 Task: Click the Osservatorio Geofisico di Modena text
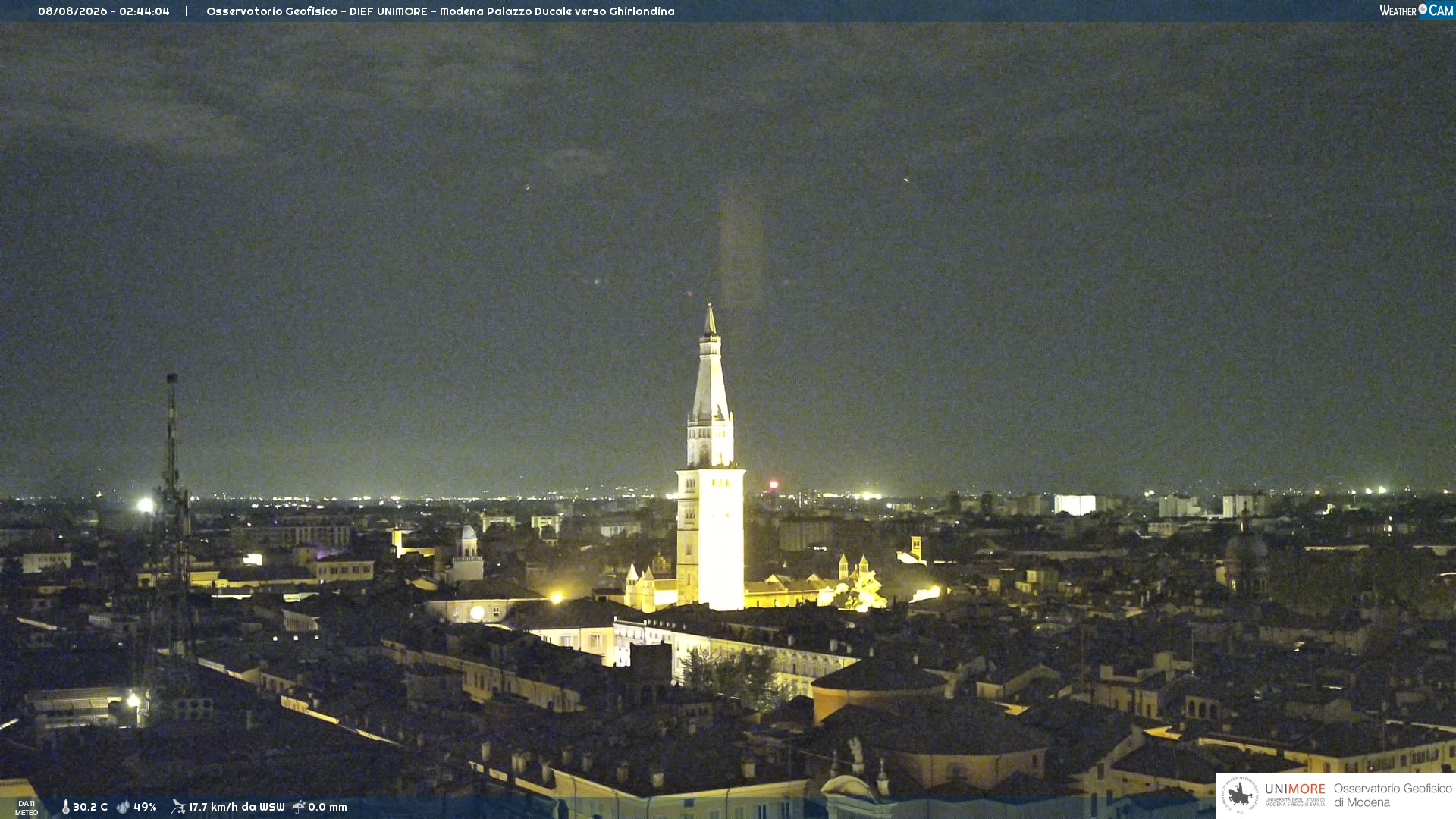tap(1392, 795)
